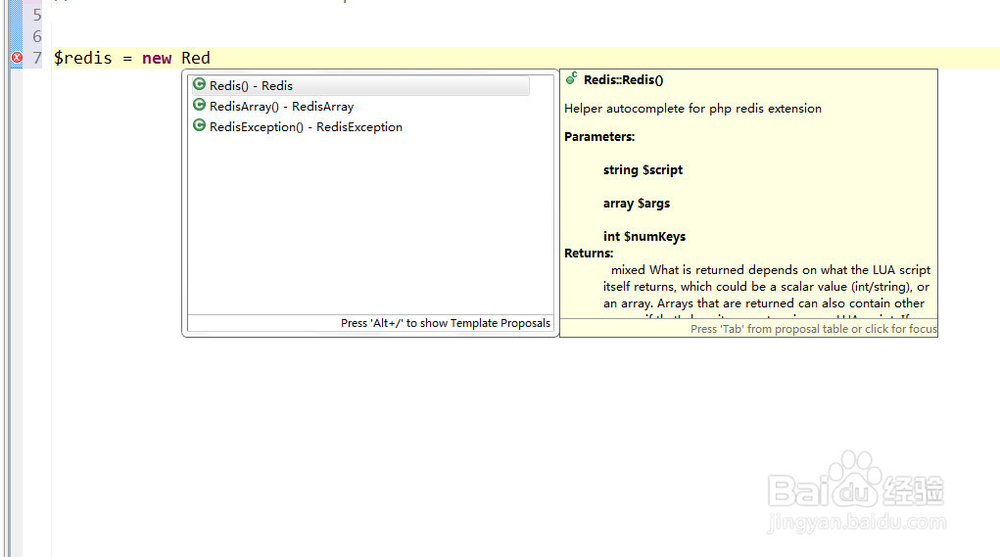The image size is (1000, 557).
Task: Click class icon beside RedisException() proposal
Action: (x=199, y=125)
